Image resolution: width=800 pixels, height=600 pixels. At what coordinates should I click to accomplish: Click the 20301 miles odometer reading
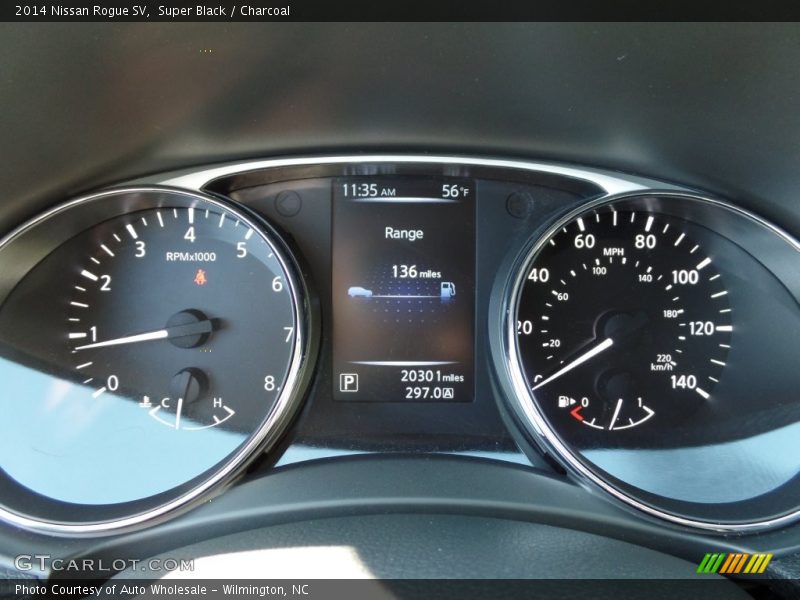[x=432, y=376]
